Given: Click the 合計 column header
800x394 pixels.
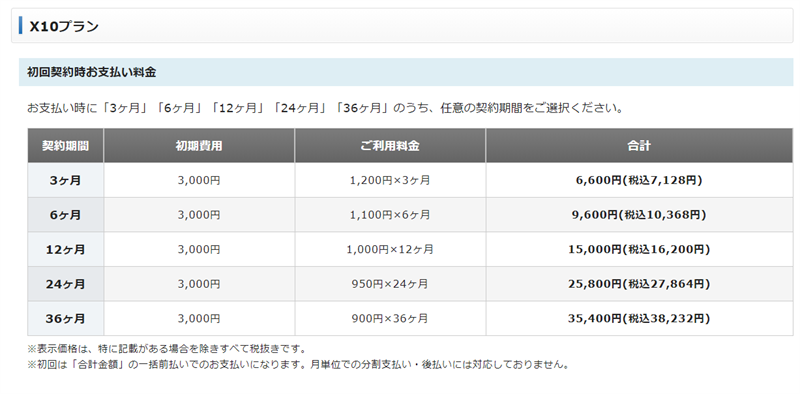Looking at the screenshot, I should point(639,146).
